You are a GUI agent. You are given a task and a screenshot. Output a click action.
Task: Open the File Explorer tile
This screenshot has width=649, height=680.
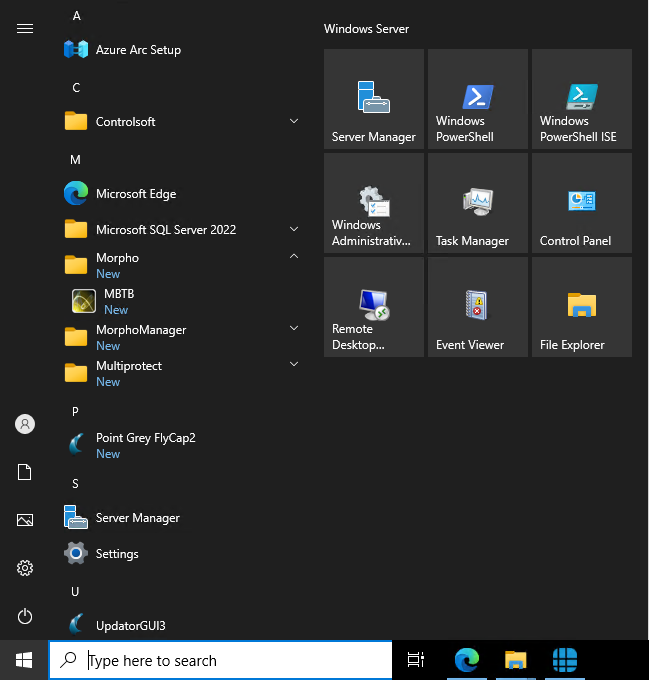(x=582, y=307)
